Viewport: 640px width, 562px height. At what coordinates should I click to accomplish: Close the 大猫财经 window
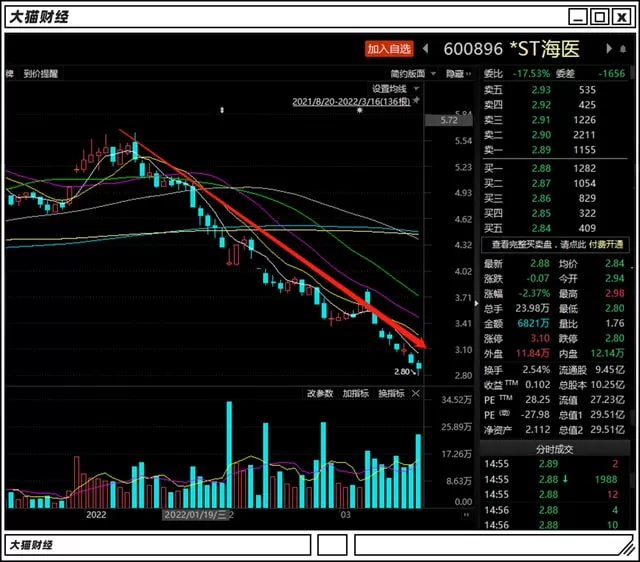621,17
